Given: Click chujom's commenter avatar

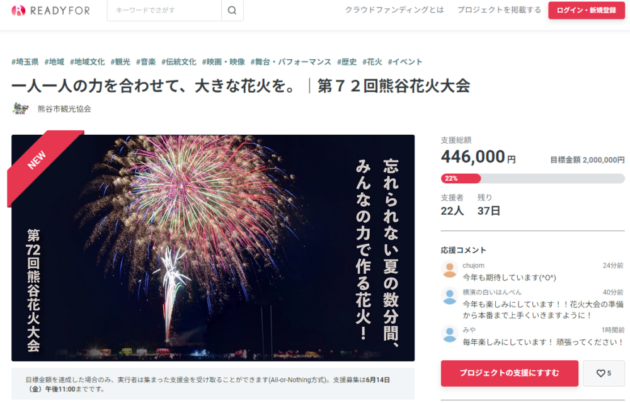Looking at the screenshot, I should (x=450, y=270).
